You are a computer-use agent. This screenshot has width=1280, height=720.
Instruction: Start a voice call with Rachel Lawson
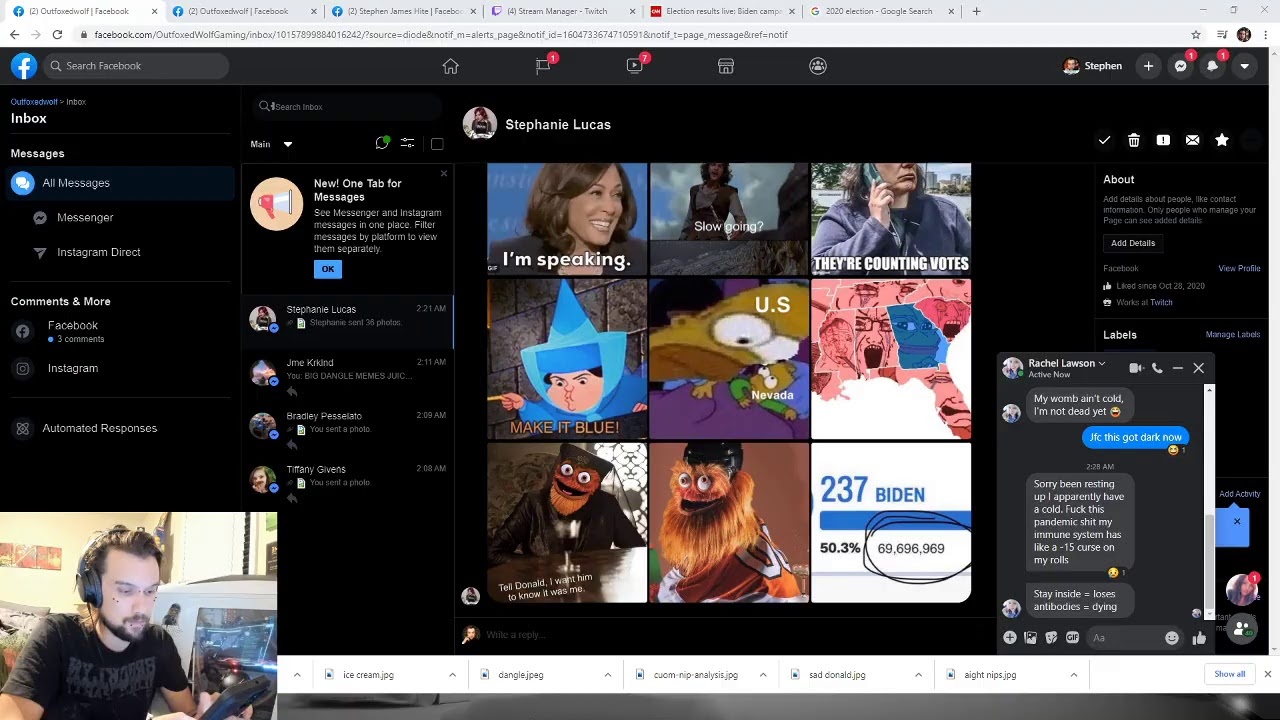point(1157,368)
